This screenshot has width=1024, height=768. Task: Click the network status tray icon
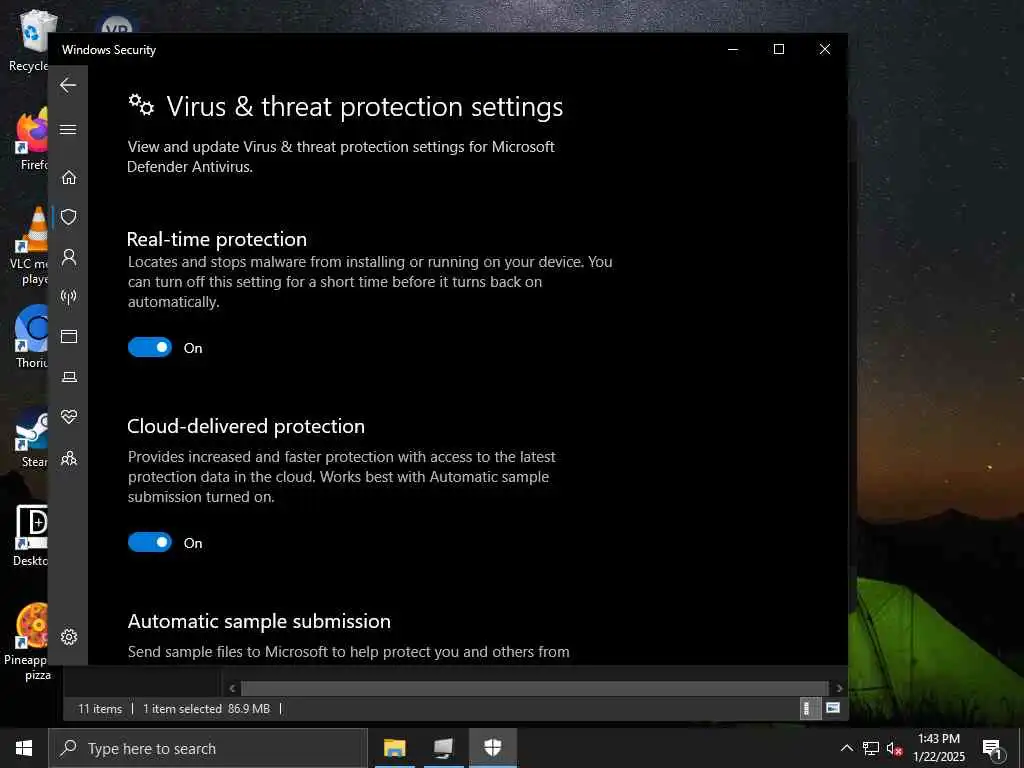[871, 748]
